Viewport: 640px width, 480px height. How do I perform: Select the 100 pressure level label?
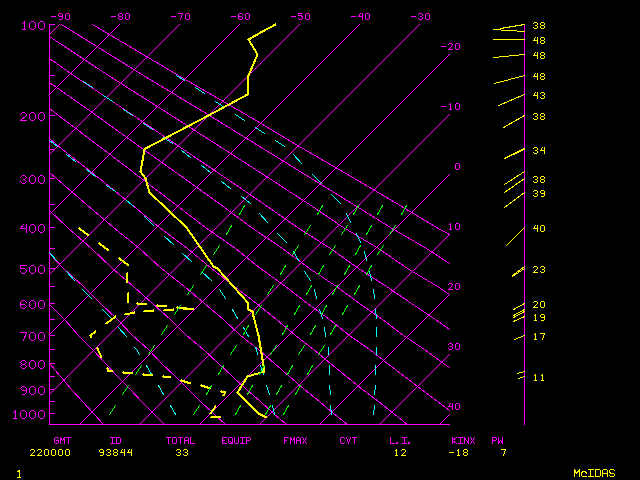click(32, 25)
